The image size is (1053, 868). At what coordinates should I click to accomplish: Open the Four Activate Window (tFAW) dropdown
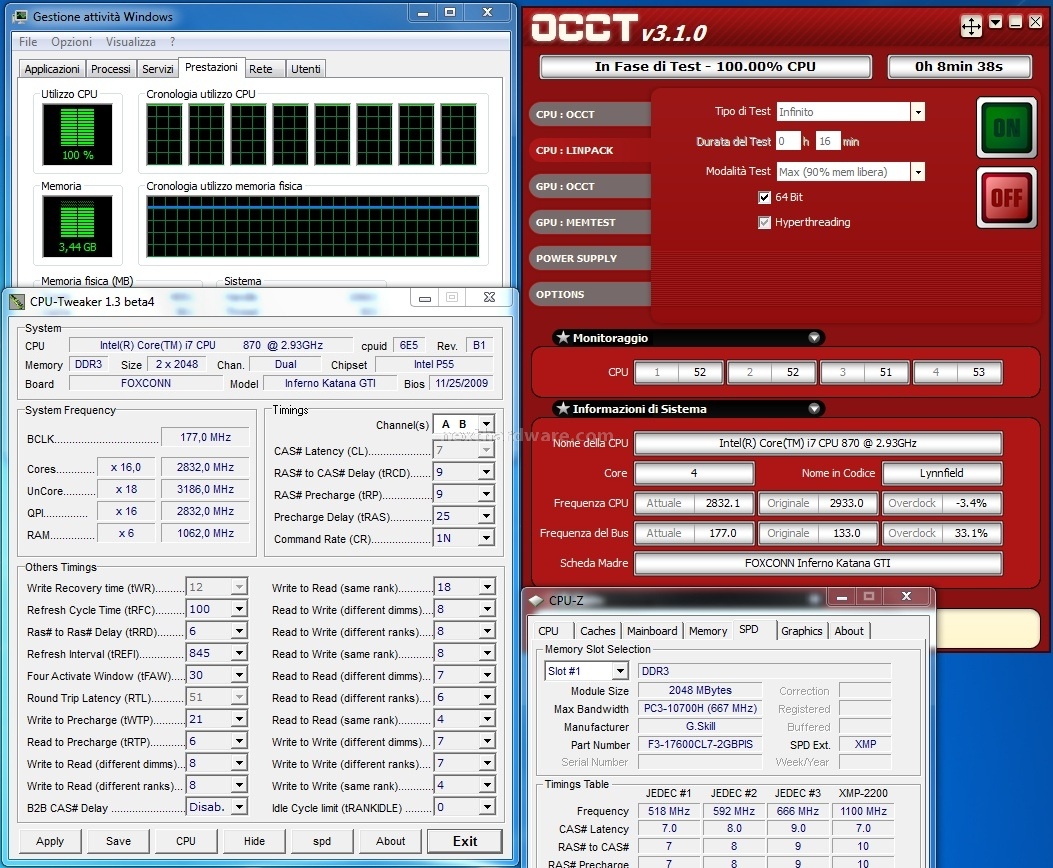point(239,675)
